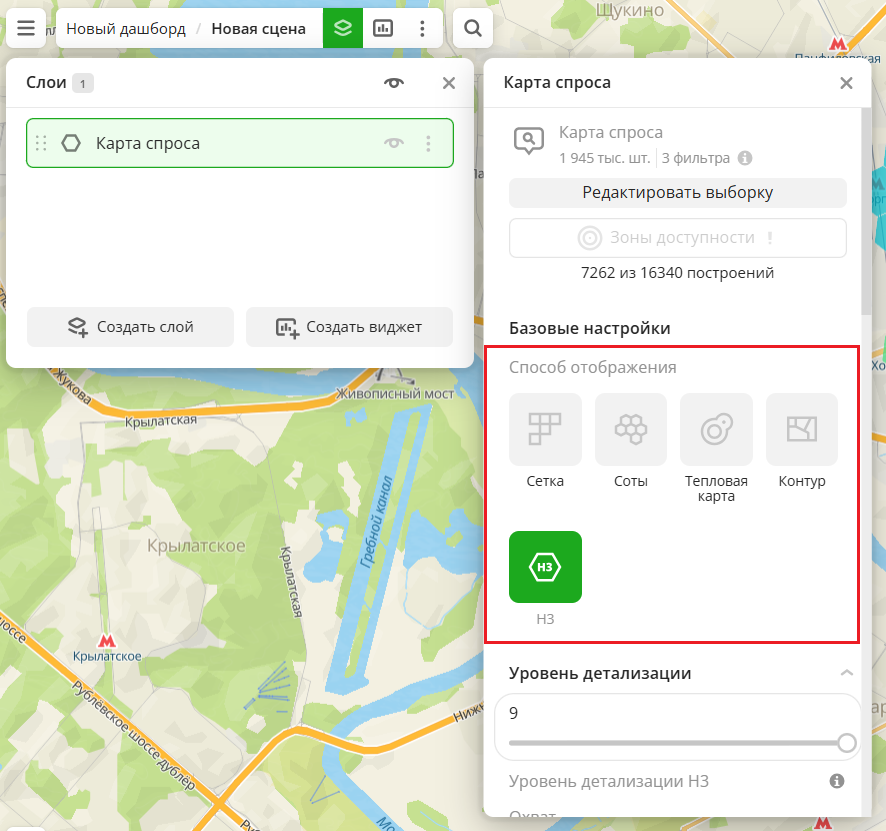Select the Сетка display method
The width and height of the screenshot is (886, 831).
(545, 430)
